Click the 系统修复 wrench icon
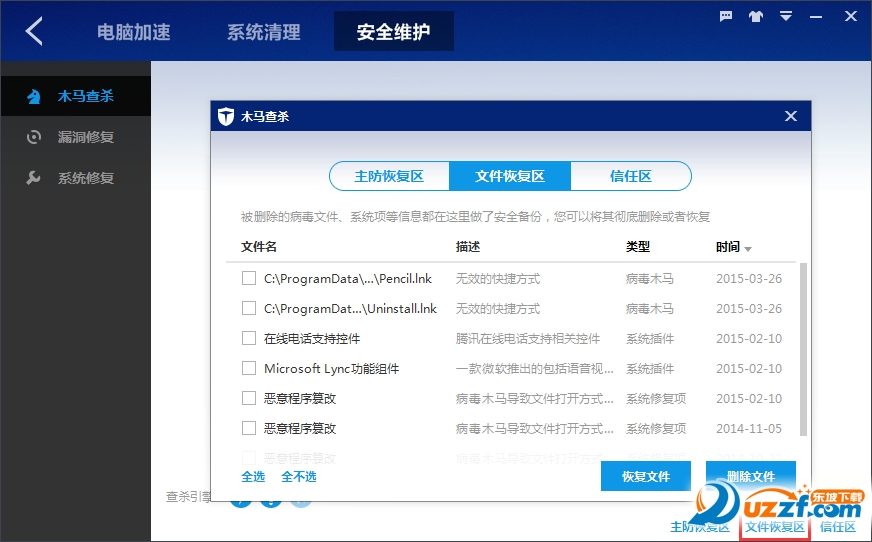The height and width of the screenshot is (542, 872). (34, 178)
